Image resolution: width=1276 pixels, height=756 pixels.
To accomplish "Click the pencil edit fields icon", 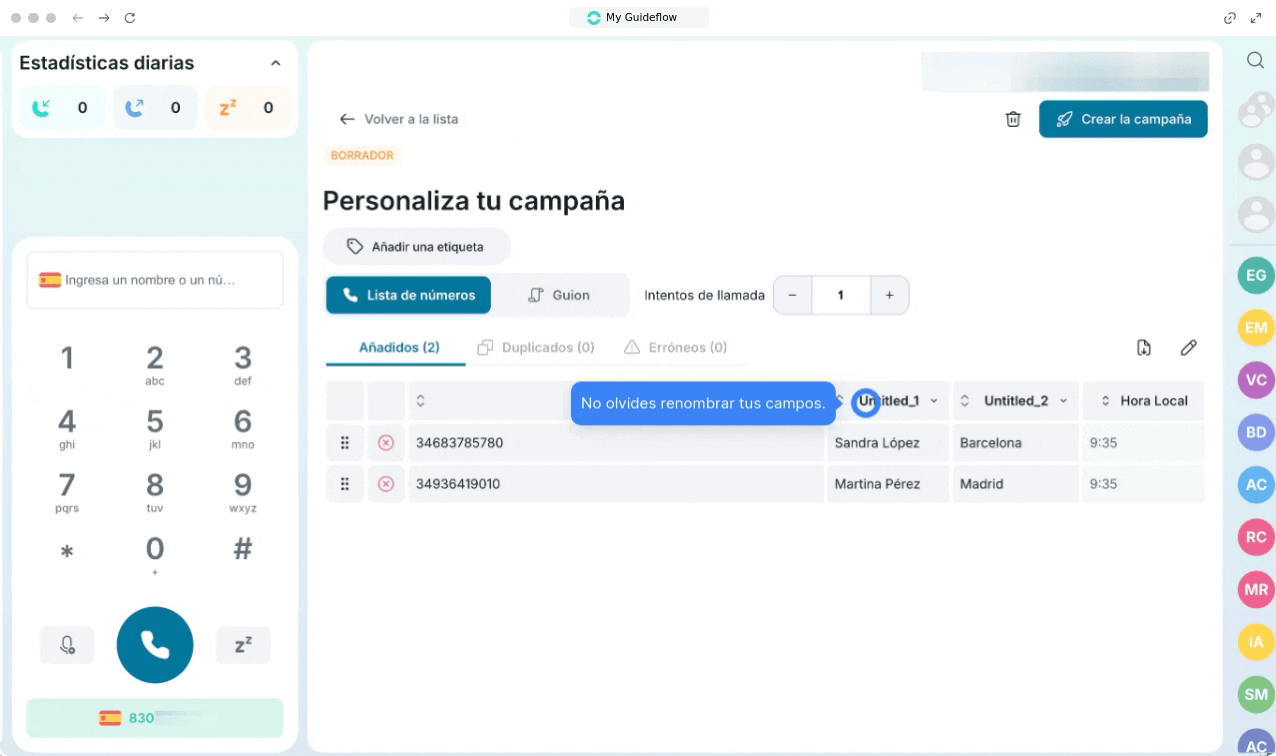I will pos(1188,348).
